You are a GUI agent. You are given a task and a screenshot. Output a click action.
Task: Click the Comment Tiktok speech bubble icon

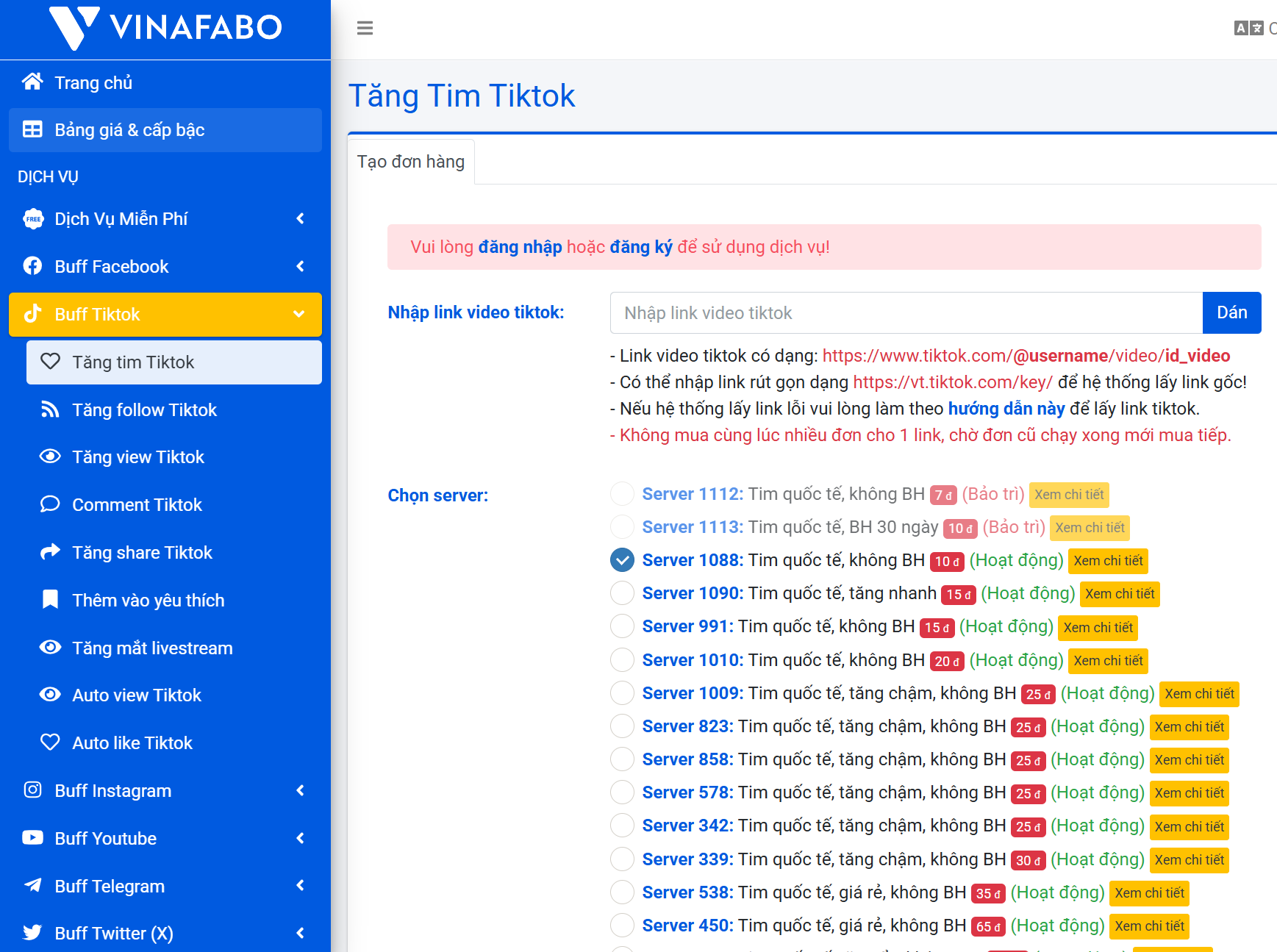point(50,504)
